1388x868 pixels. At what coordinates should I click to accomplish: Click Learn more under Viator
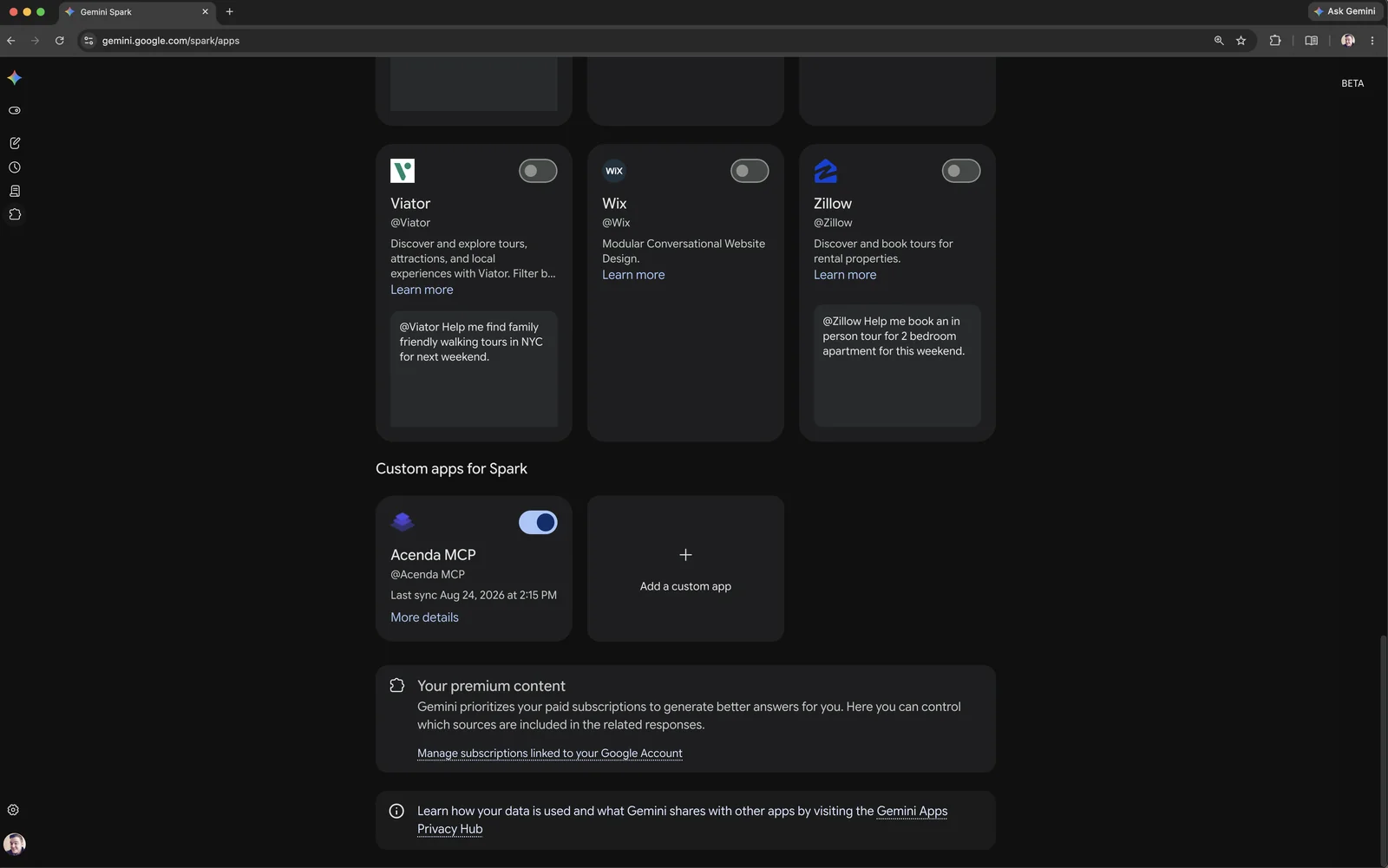click(422, 290)
